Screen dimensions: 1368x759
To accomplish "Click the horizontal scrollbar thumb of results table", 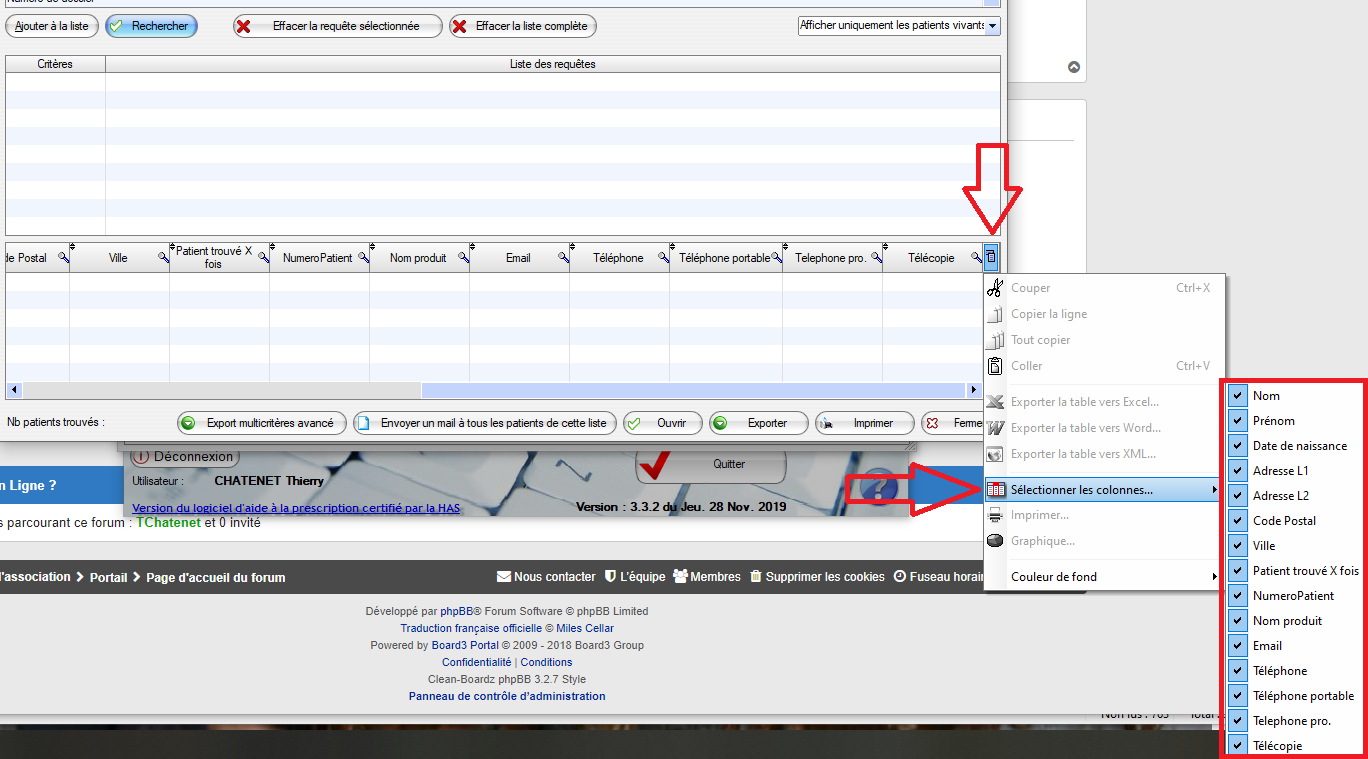I will pyautogui.click(x=694, y=390).
